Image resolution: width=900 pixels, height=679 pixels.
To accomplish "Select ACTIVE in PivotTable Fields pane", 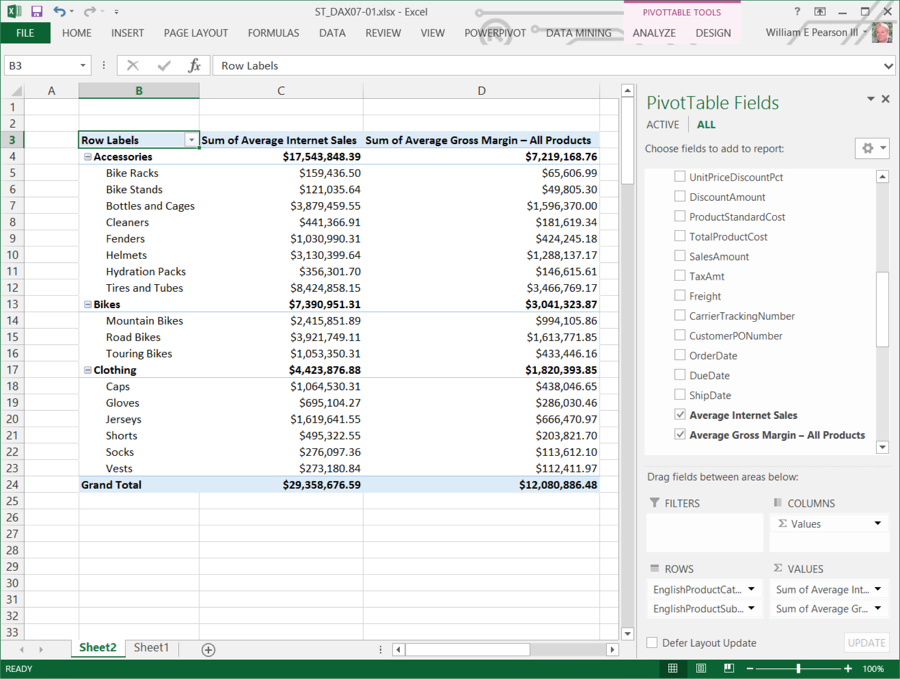I will click(x=662, y=125).
